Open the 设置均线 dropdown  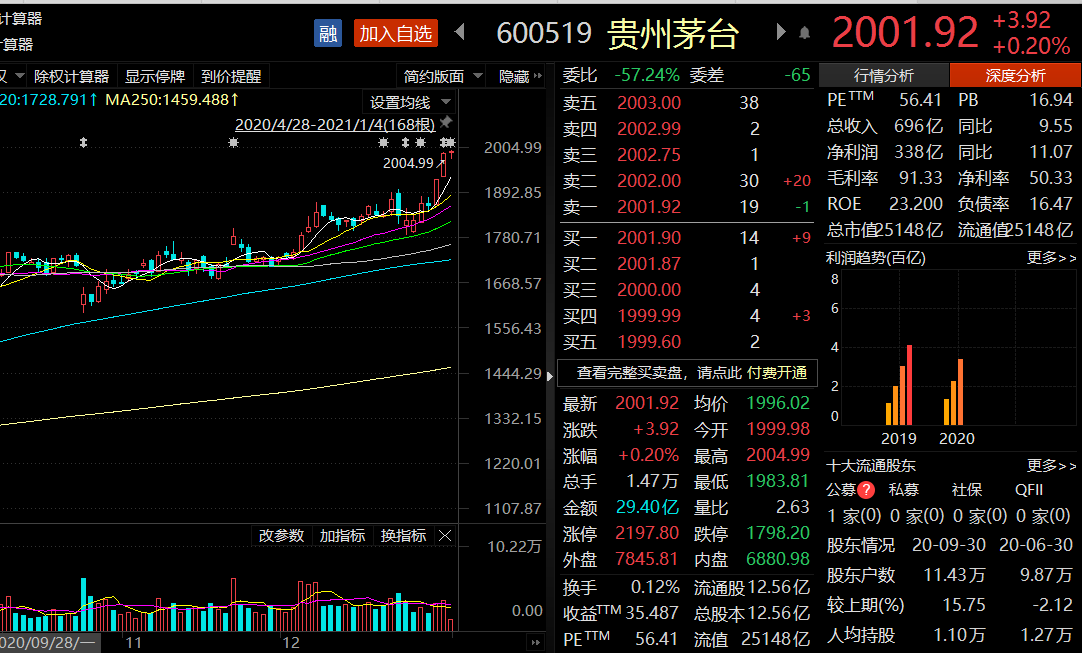click(x=409, y=102)
